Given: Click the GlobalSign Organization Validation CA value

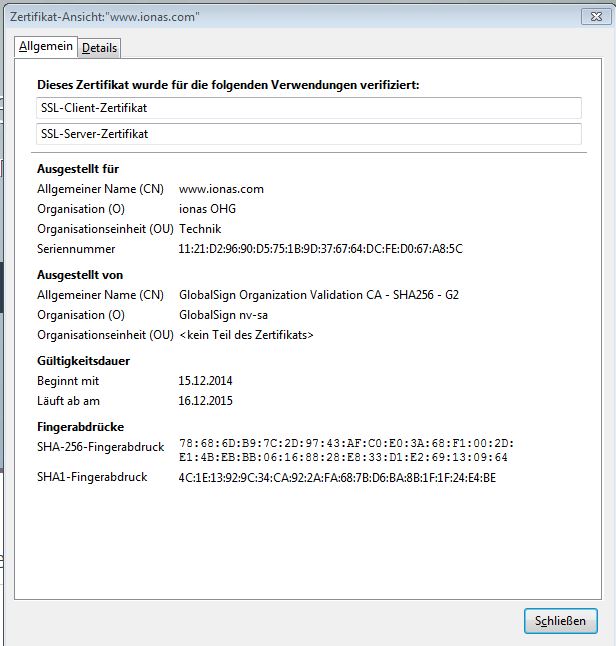Looking at the screenshot, I should [319, 295].
